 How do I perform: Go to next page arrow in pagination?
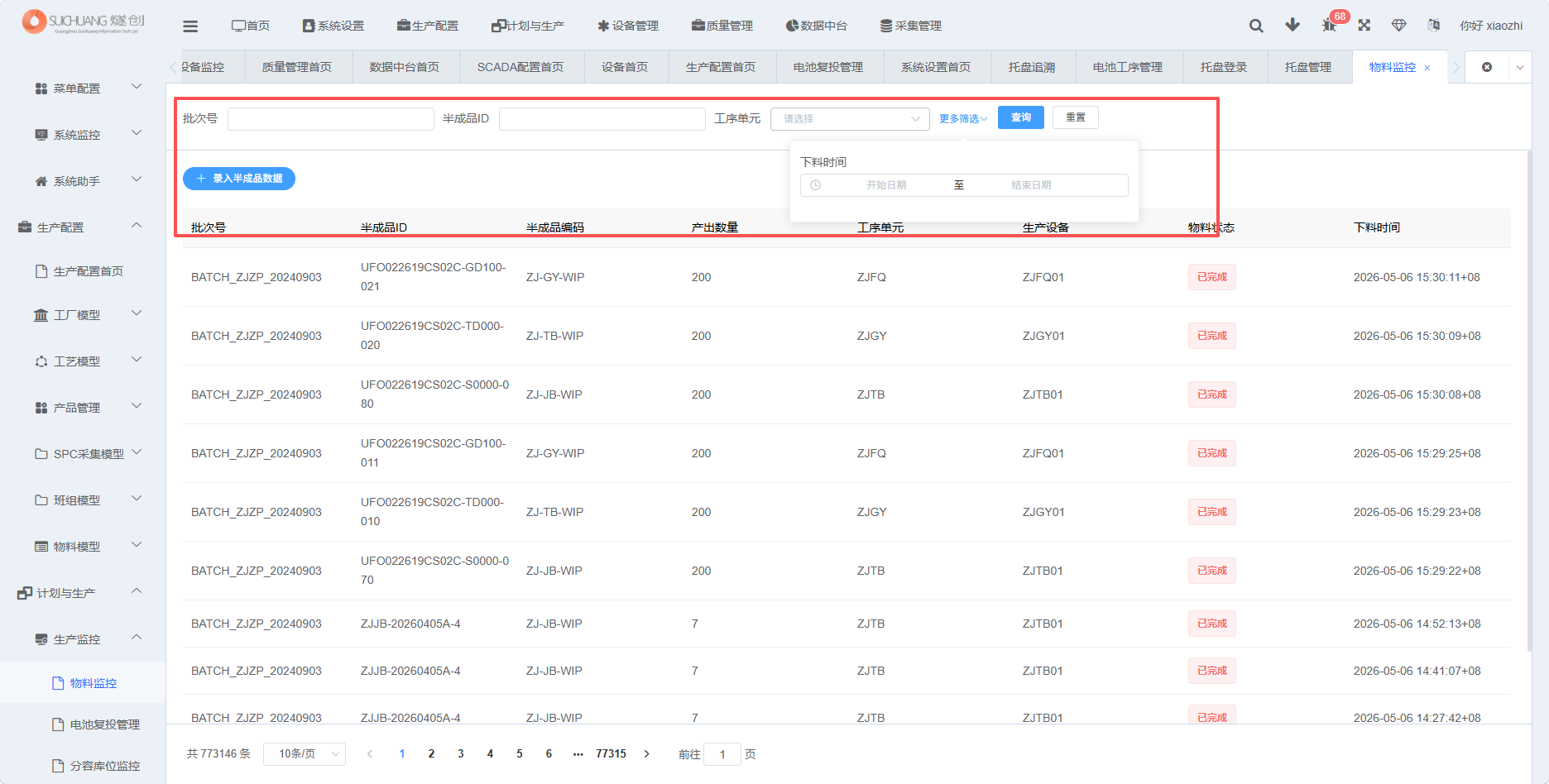[x=647, y=753]
